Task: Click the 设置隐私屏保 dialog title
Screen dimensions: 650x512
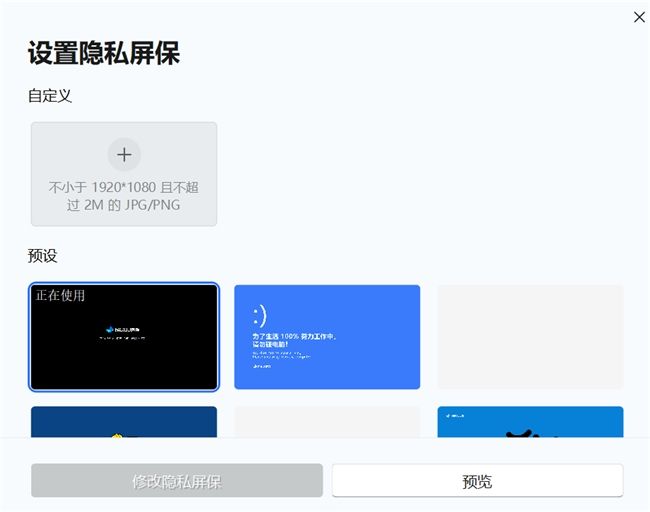Action: [104, 53]
